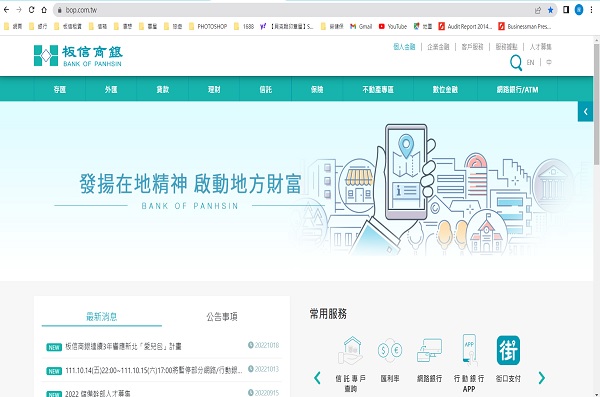This screenshot has width=600, height=397.
Task: Open the 網路銀行 service icon
Action: point(429,360)
